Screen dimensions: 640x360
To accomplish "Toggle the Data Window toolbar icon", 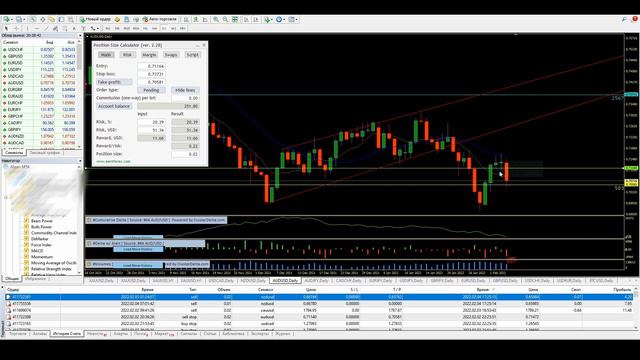I will 42,19.
